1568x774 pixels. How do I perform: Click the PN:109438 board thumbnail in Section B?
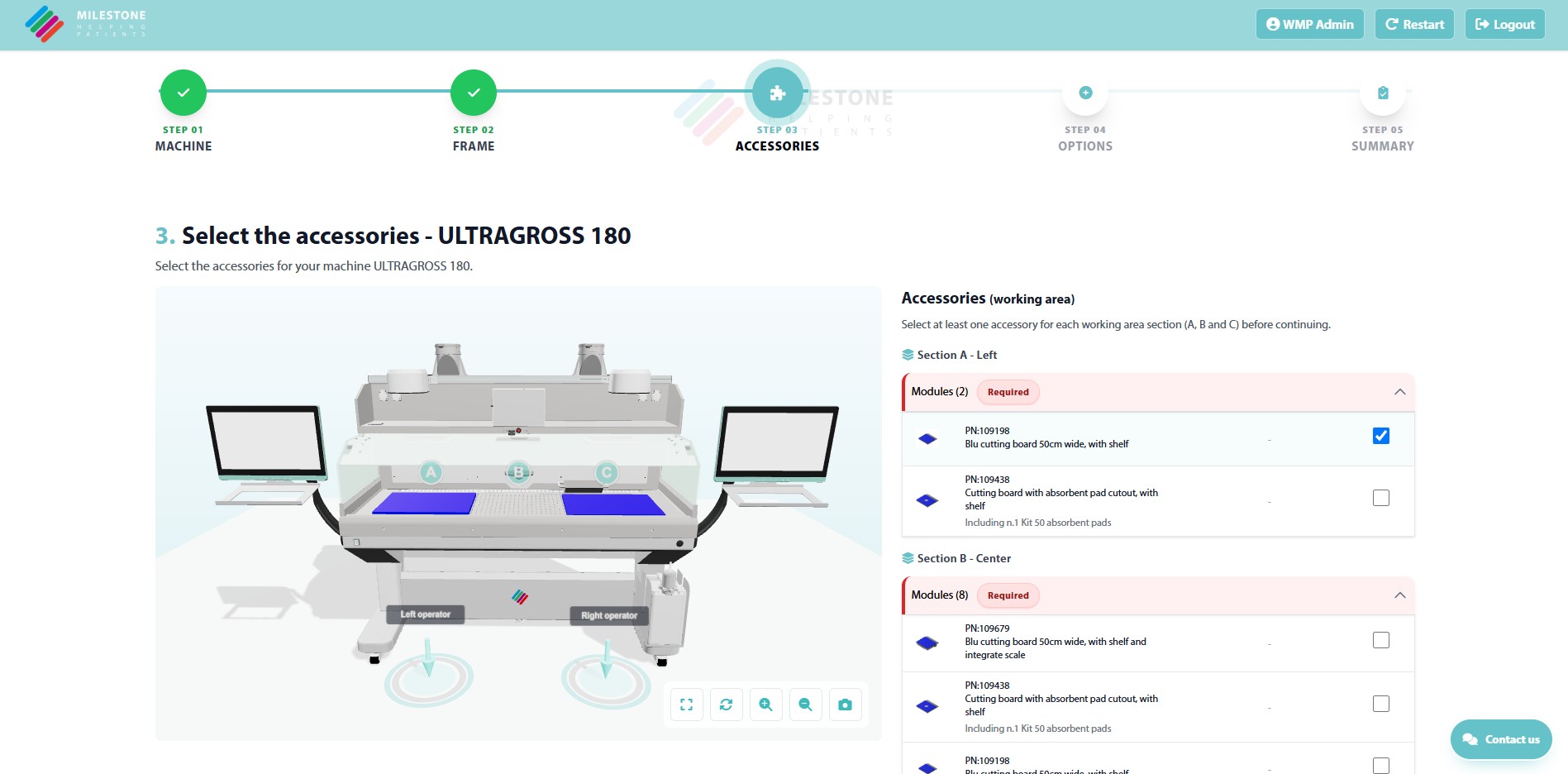click(927, 706)
